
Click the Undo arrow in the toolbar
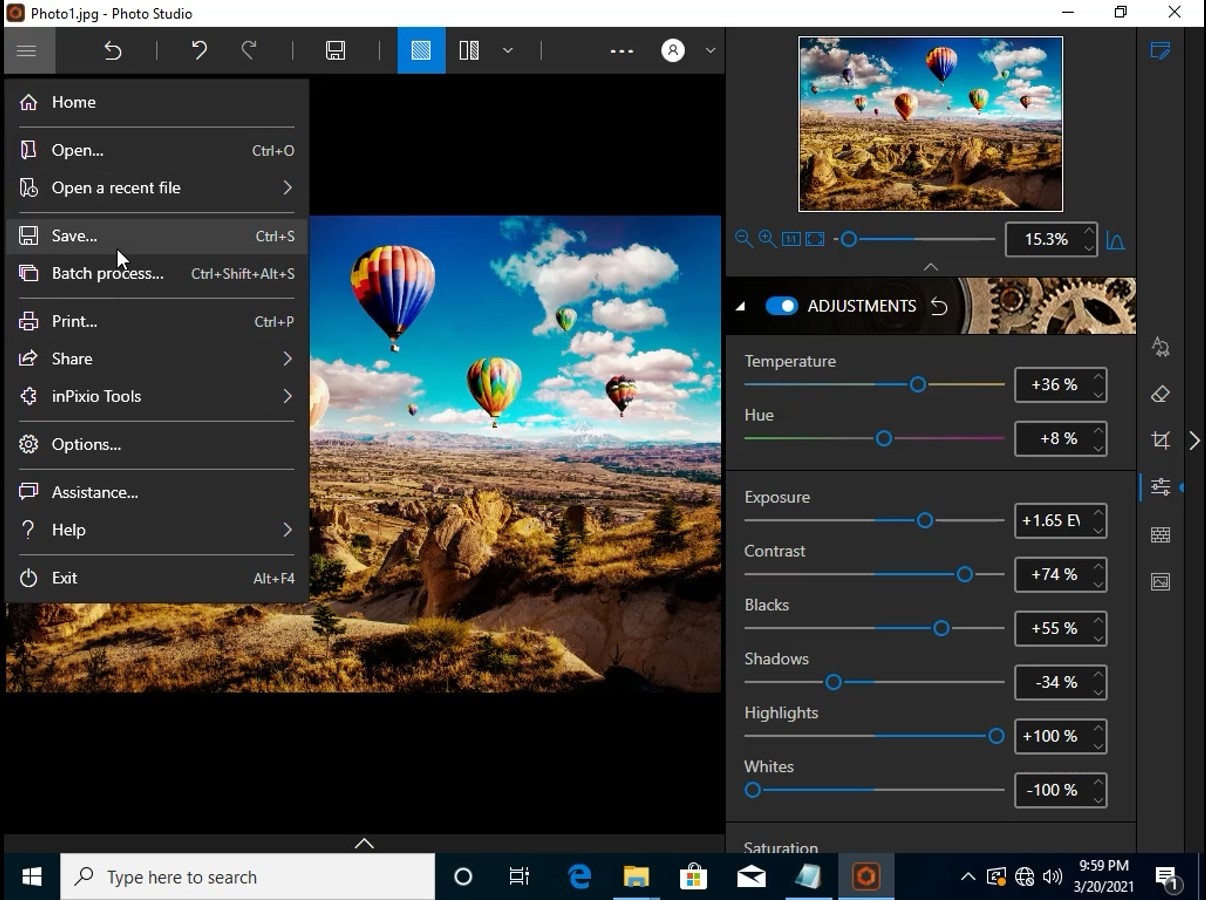tap(198, 50)
